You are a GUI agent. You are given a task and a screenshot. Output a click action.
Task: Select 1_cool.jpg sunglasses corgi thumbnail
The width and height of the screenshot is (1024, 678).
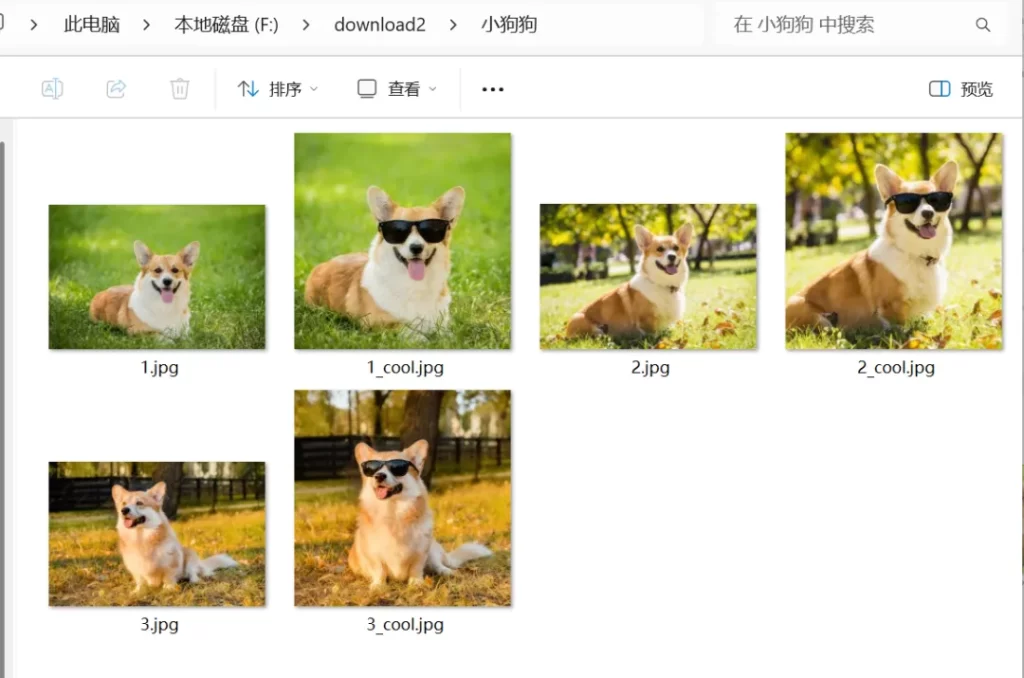coord(403,241)
